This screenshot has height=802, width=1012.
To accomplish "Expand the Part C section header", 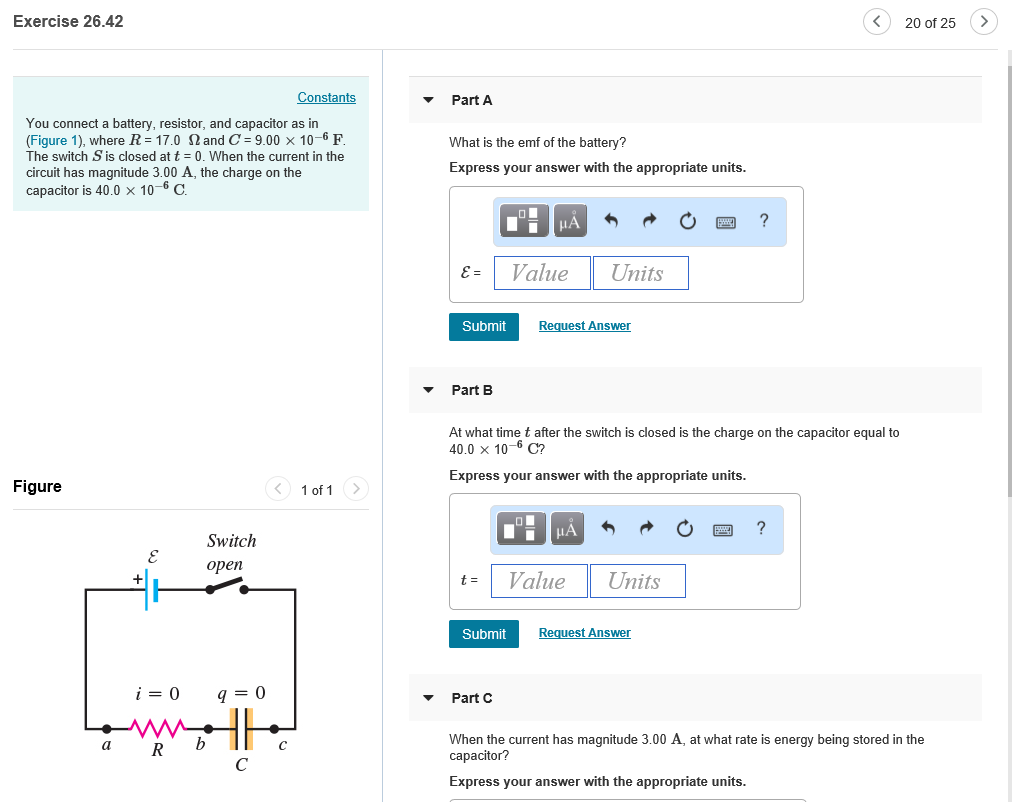I will pyautogui.click(x=427, y=697).
